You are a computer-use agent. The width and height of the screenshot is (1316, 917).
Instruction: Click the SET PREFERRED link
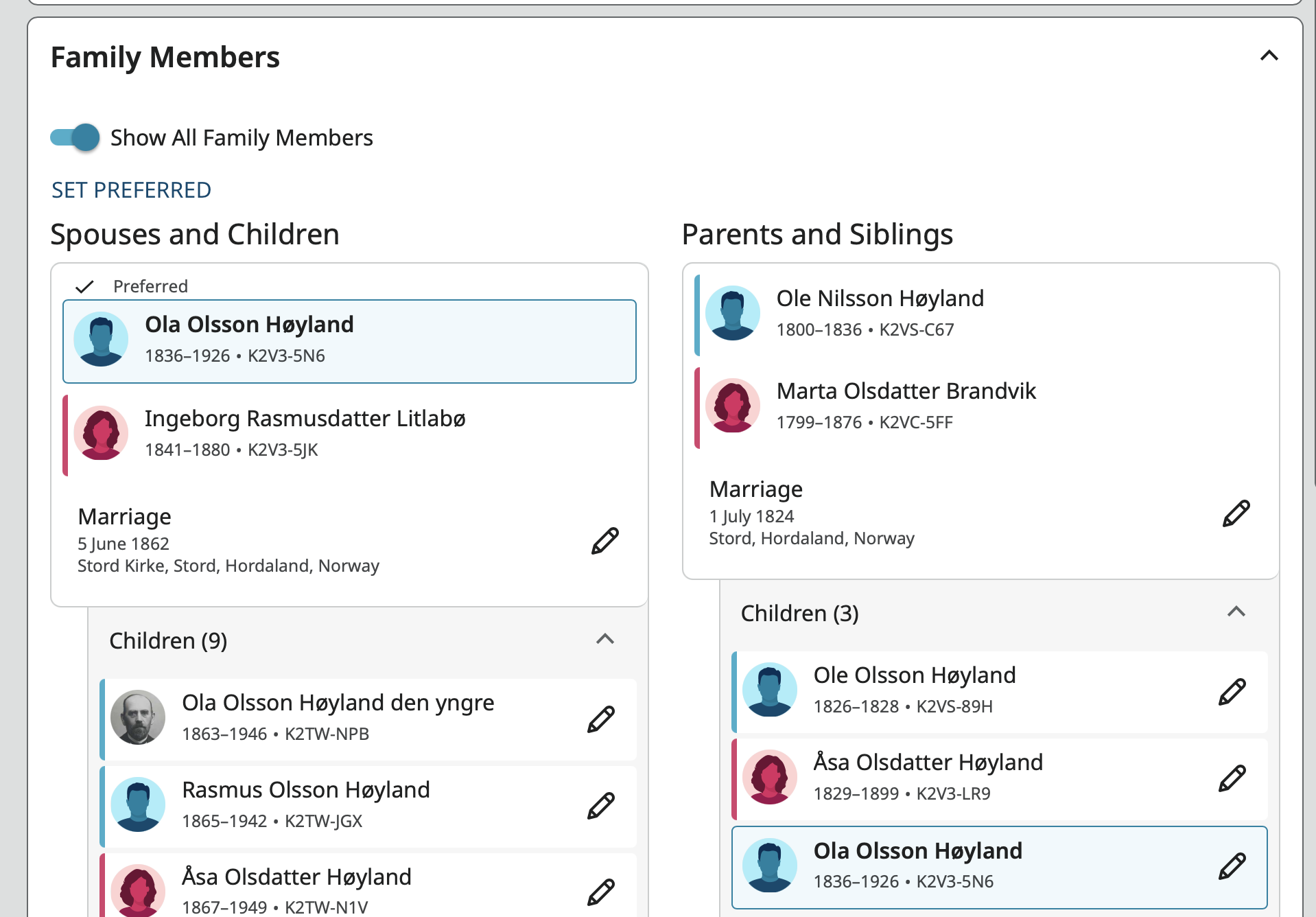point(131,190)
